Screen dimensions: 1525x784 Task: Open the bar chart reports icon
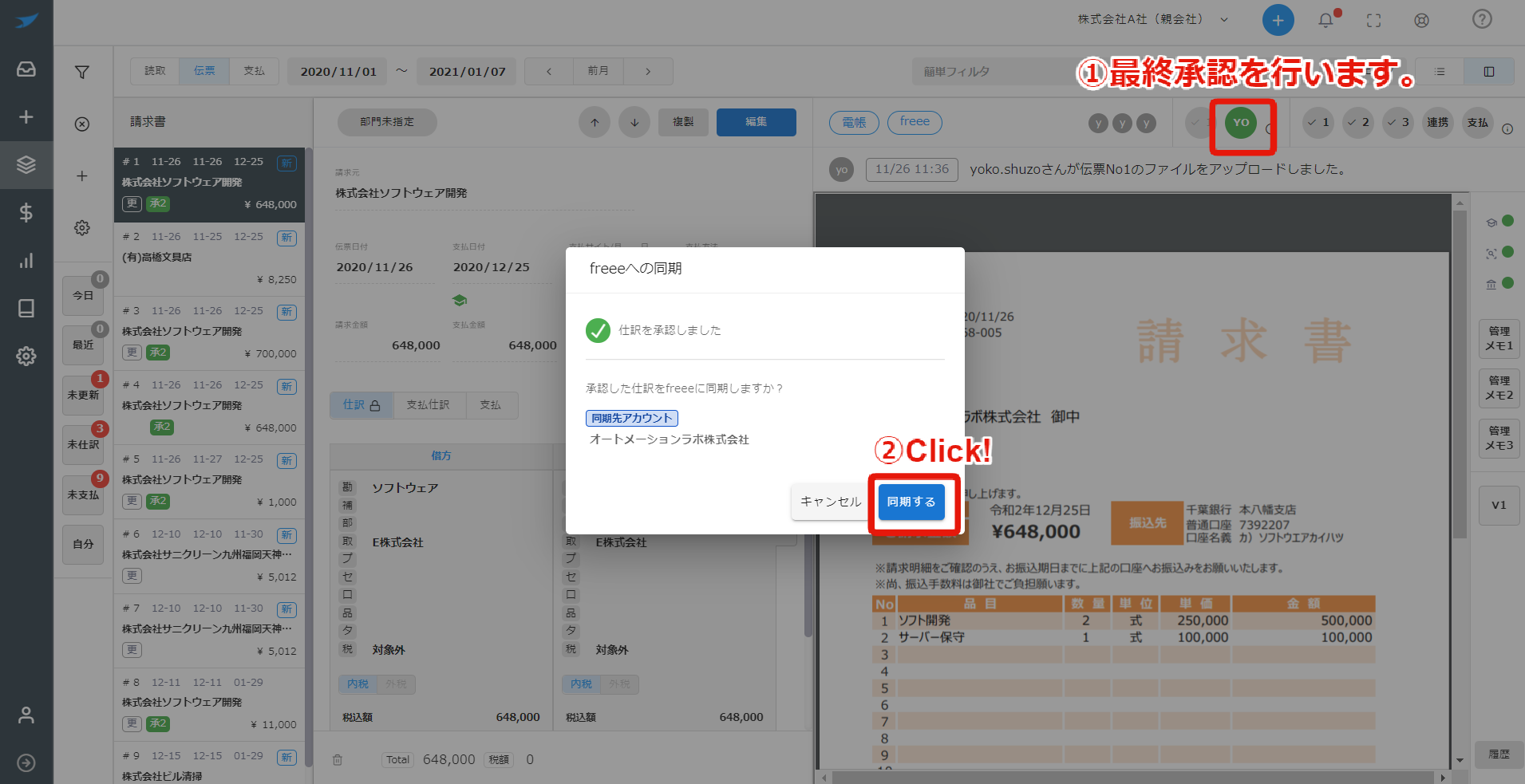point(26,261)
